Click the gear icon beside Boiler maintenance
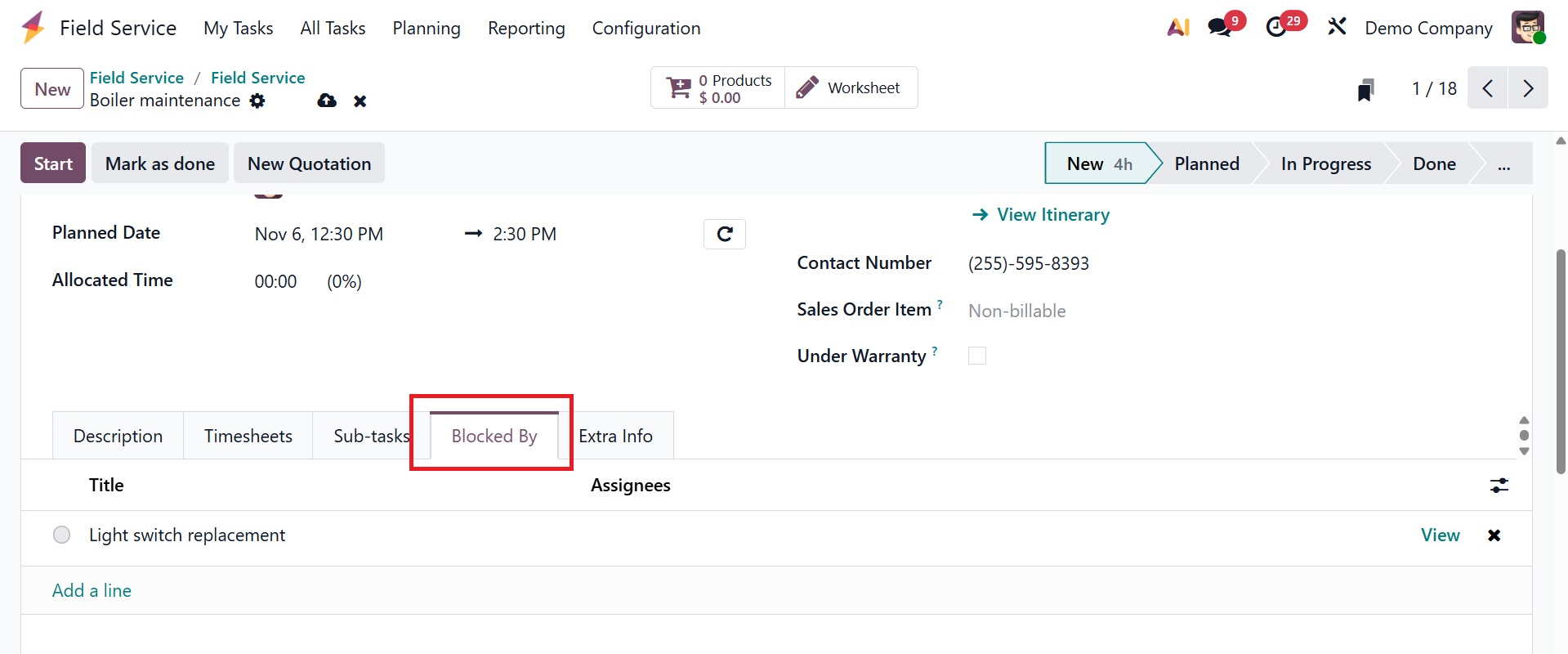The height and width of the screenshot is (654, 1568). pos(257,101)
